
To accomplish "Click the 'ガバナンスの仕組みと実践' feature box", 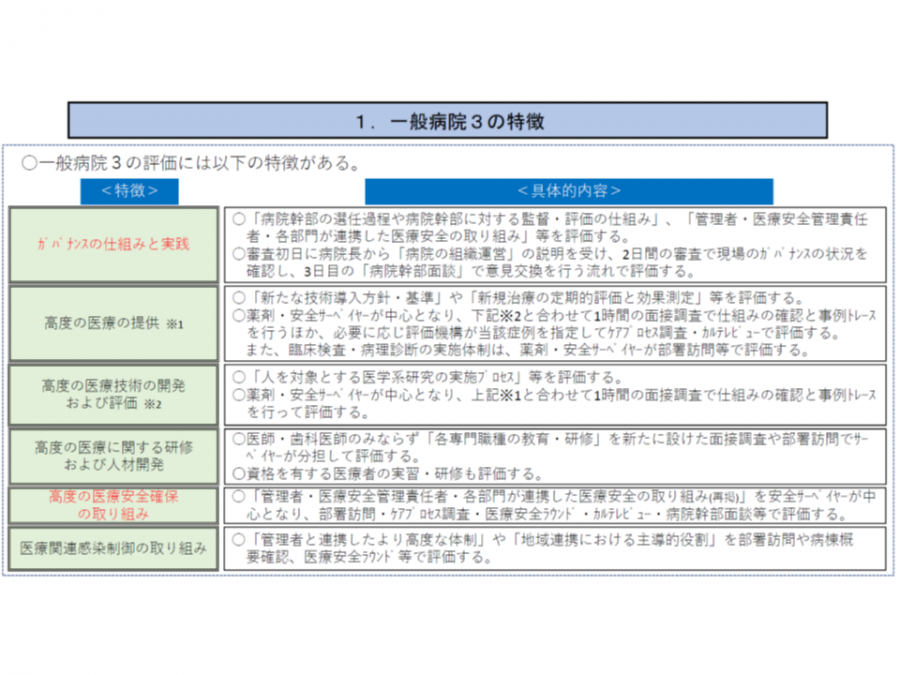I will pyautogui.click(x=113, y=244).
